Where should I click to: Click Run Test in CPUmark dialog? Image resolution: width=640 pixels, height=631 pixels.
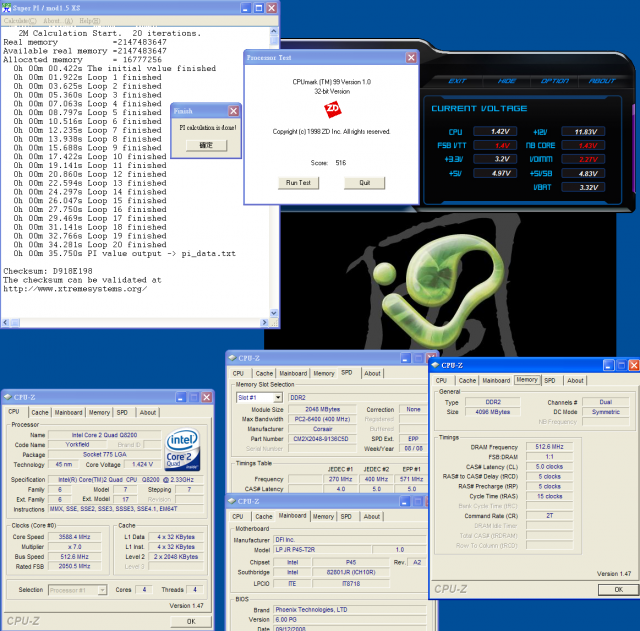(x=298, y=182)
